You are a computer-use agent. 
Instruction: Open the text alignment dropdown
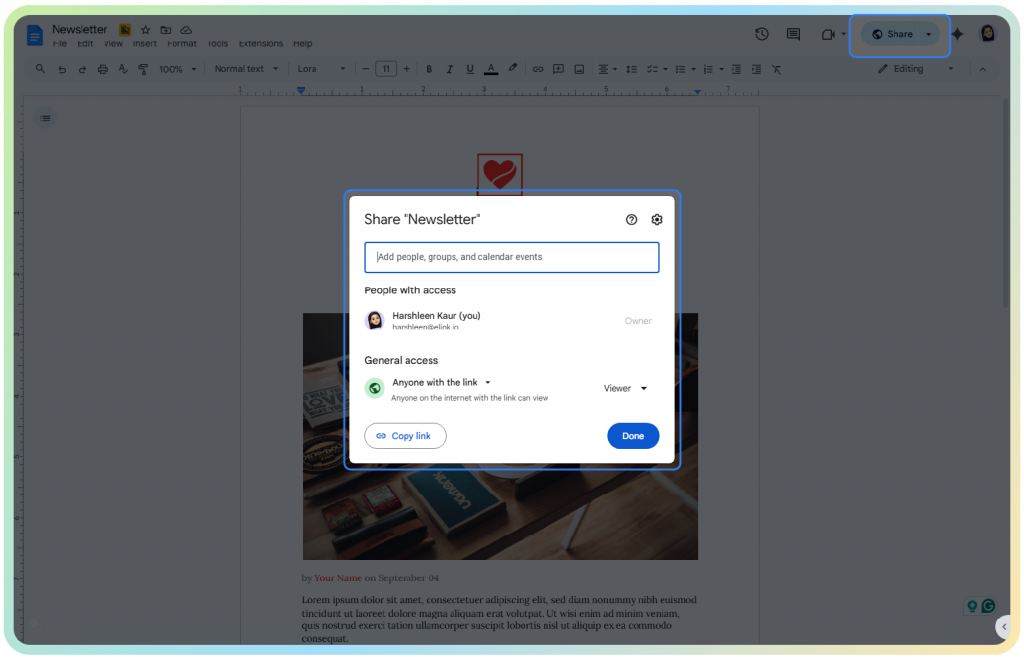607,69
